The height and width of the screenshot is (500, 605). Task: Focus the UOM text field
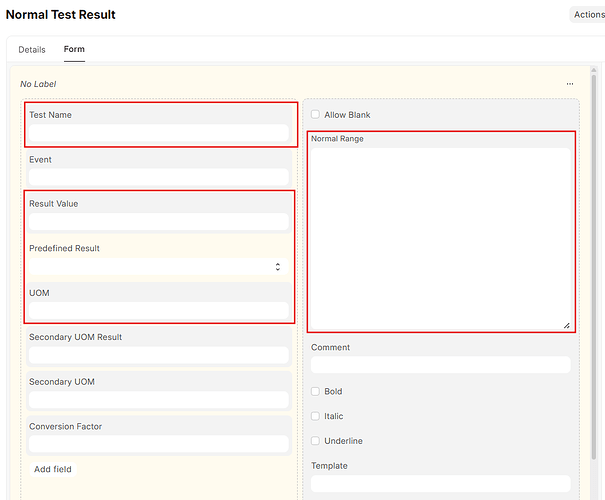click(158, 311)
